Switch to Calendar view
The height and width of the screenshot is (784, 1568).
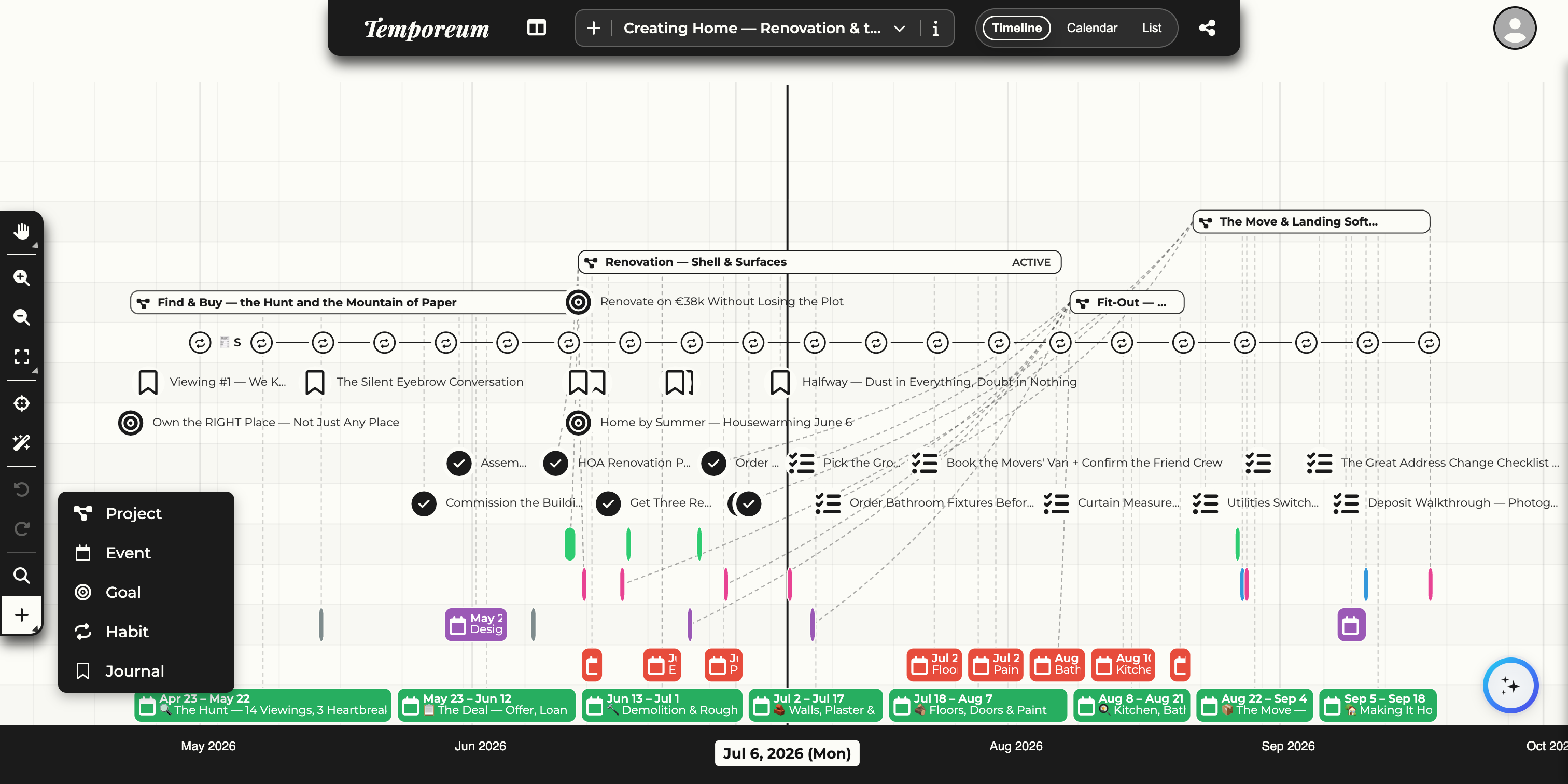click(x=1092, y=28)
